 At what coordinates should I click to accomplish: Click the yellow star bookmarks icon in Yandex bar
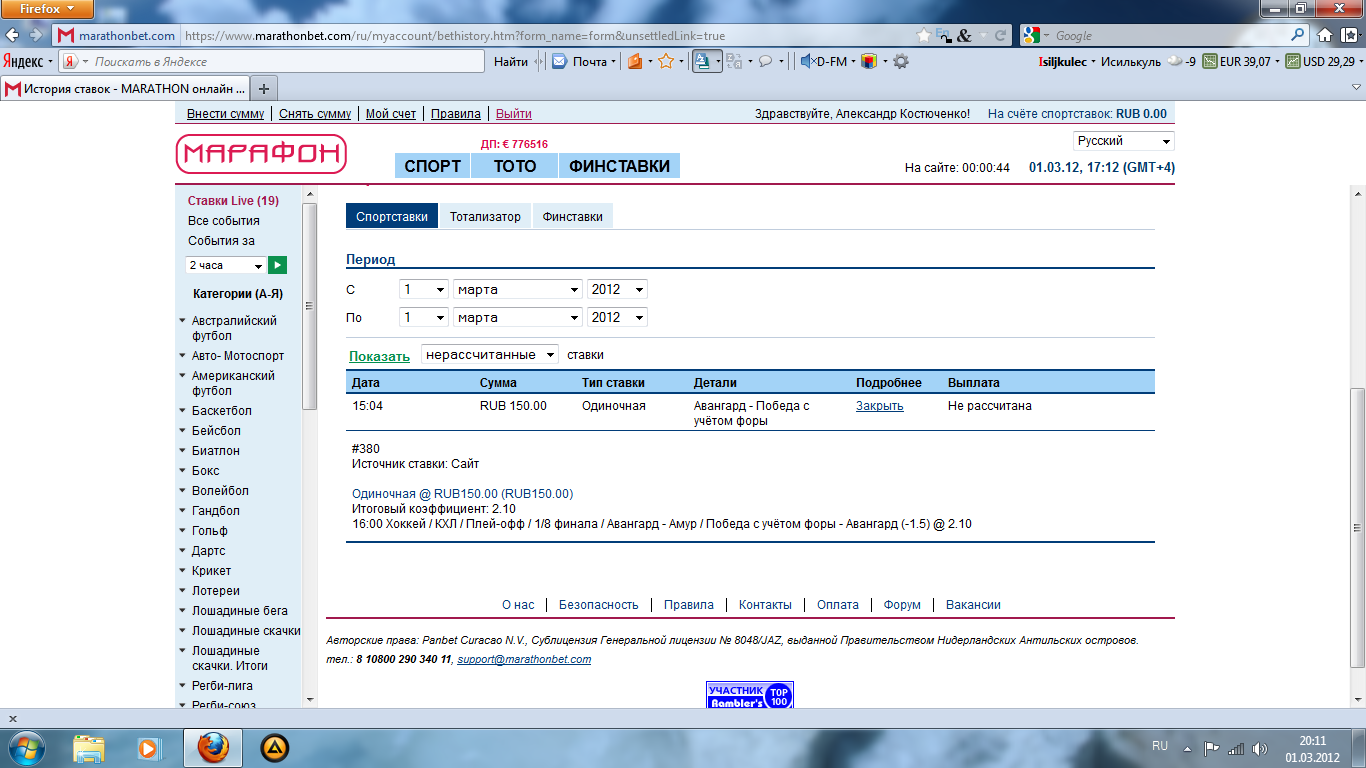click(665, 61)
